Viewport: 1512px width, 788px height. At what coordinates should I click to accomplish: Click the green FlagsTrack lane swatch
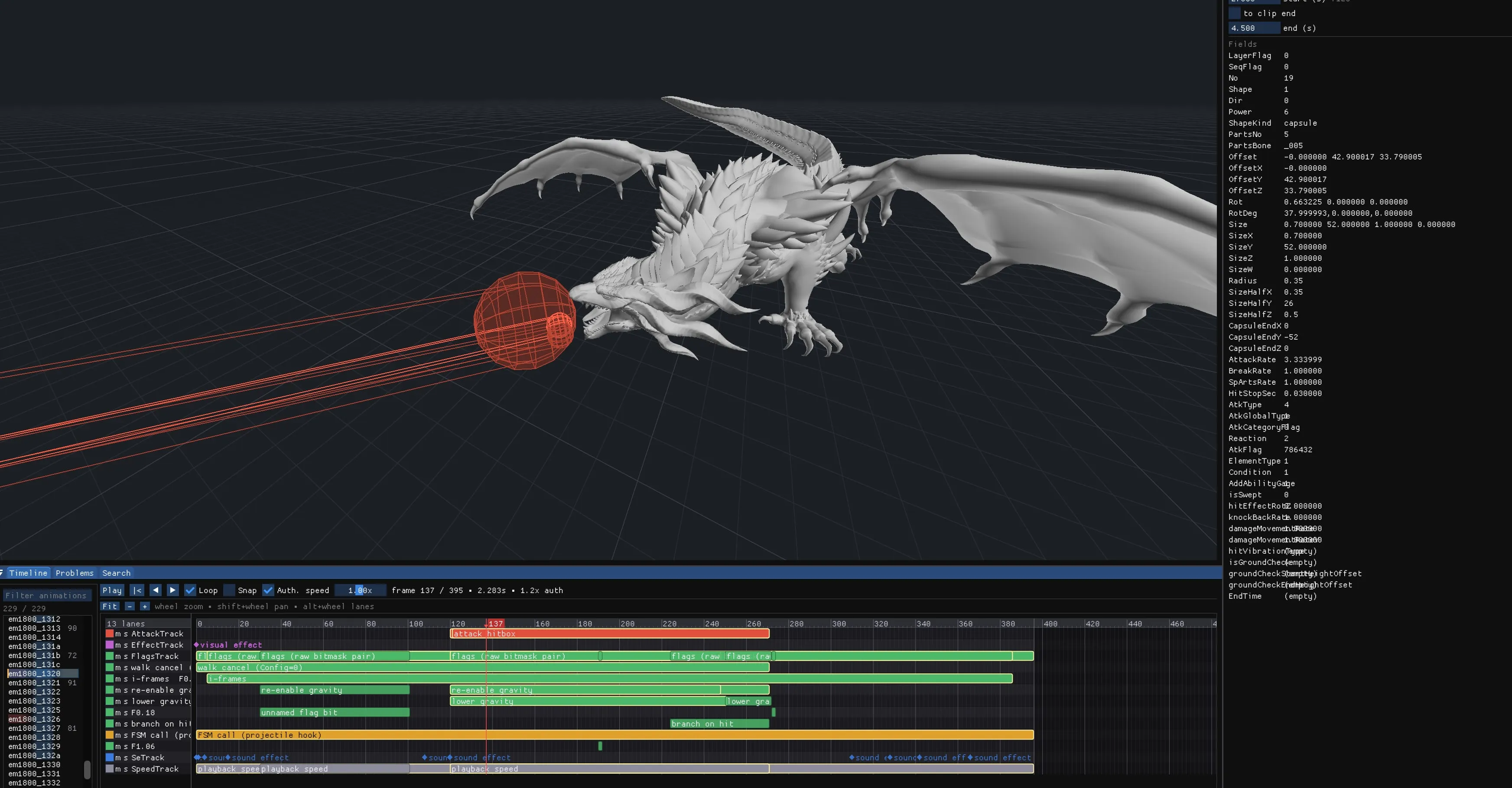(110, 656)
